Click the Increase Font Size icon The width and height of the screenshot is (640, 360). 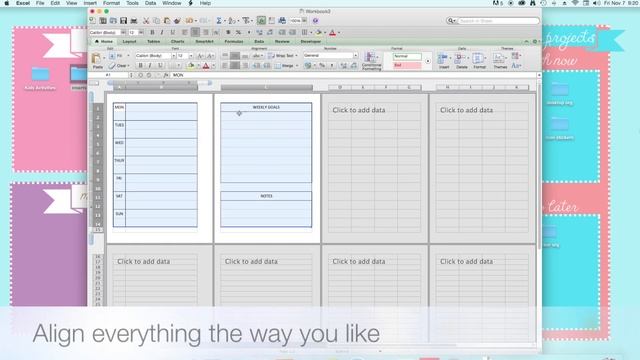tap(200, 56)
